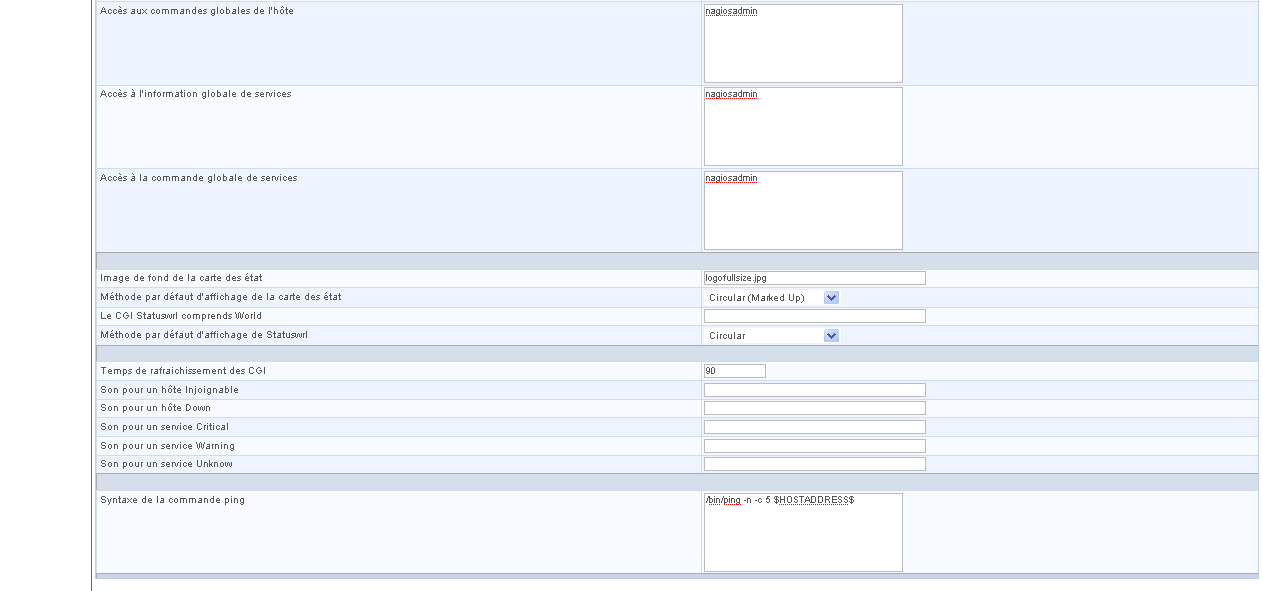The width and height of the screenshot is (1263, 591).
Task: Focus the unreachable host sound input field
Action: tap(814, 390)
